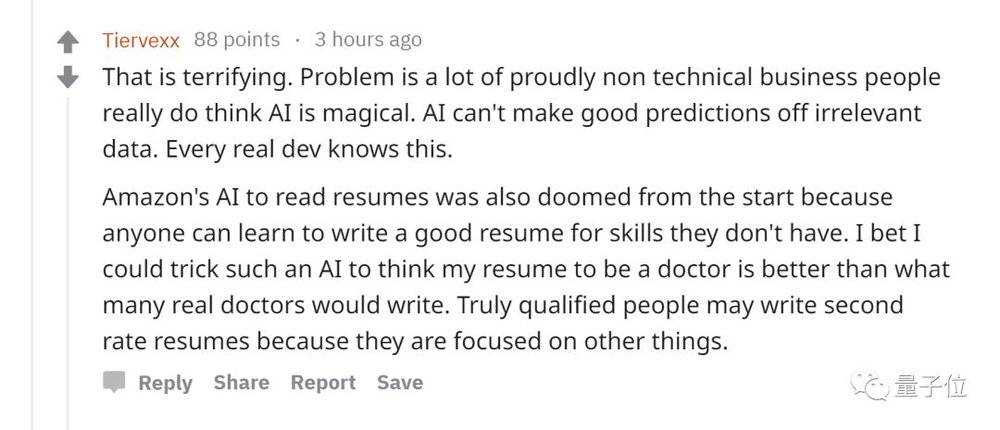Click the dot separator after points
This screenshot has width=1000, height=430.
(x=297, y=40)
